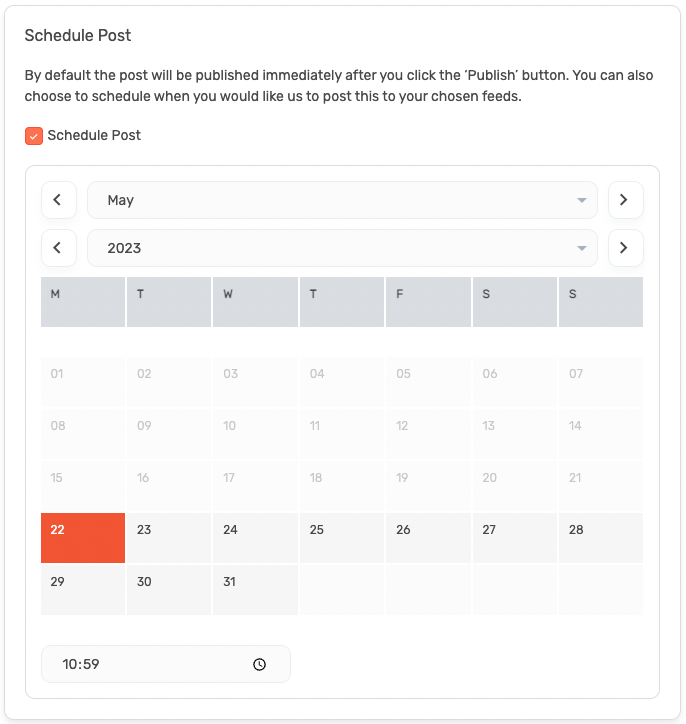Choose May 31 on the calendar
Image resolution: width=686 pixels, height=724 pixels.
(255, 590)
